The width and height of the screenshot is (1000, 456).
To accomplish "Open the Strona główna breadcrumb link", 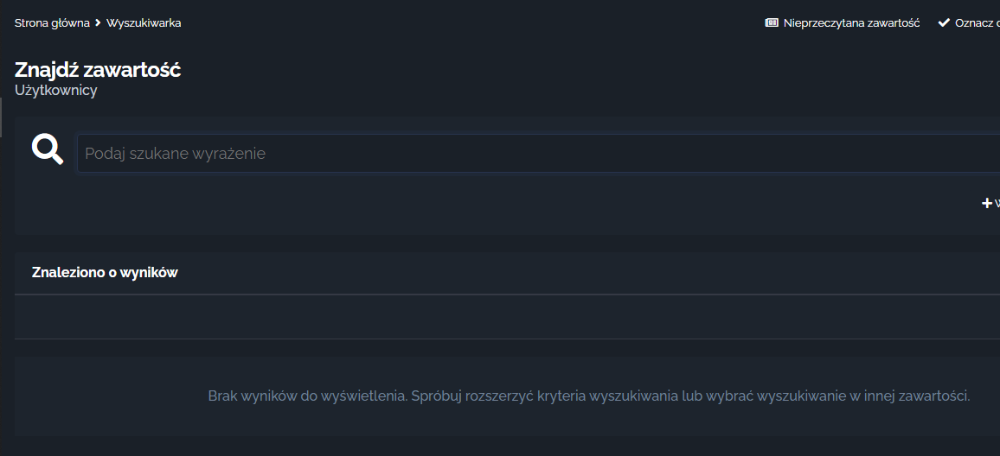I will click(52, 23).
